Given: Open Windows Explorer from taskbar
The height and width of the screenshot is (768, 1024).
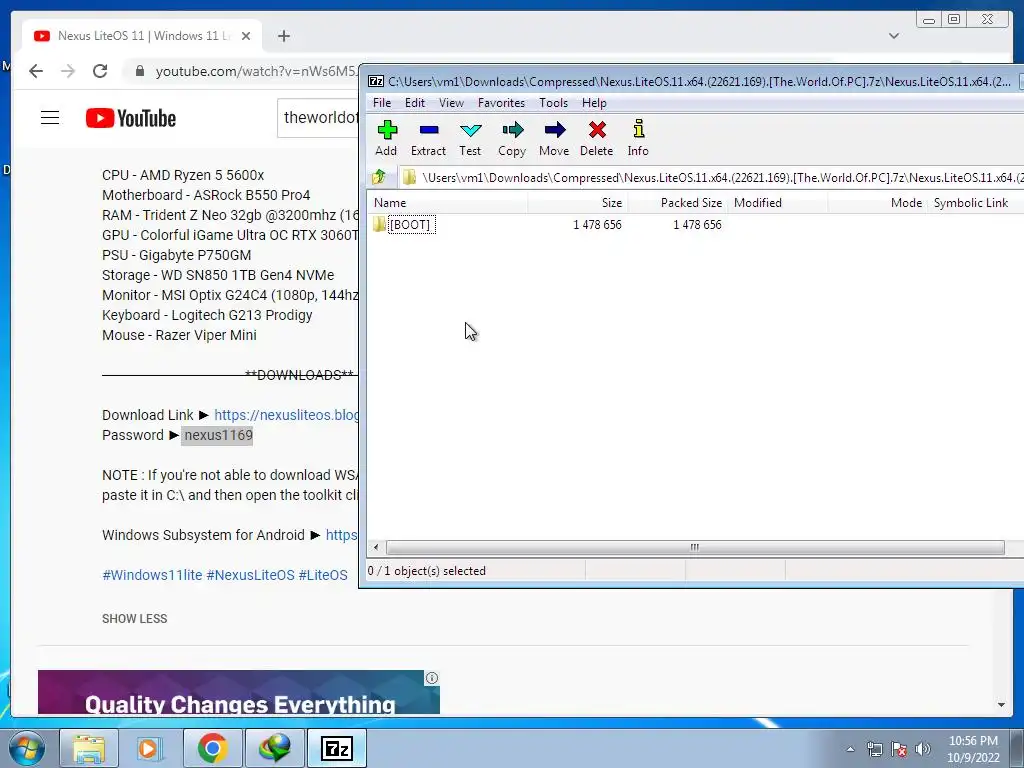Looking at the screenshot, I should tap(89, 748).
